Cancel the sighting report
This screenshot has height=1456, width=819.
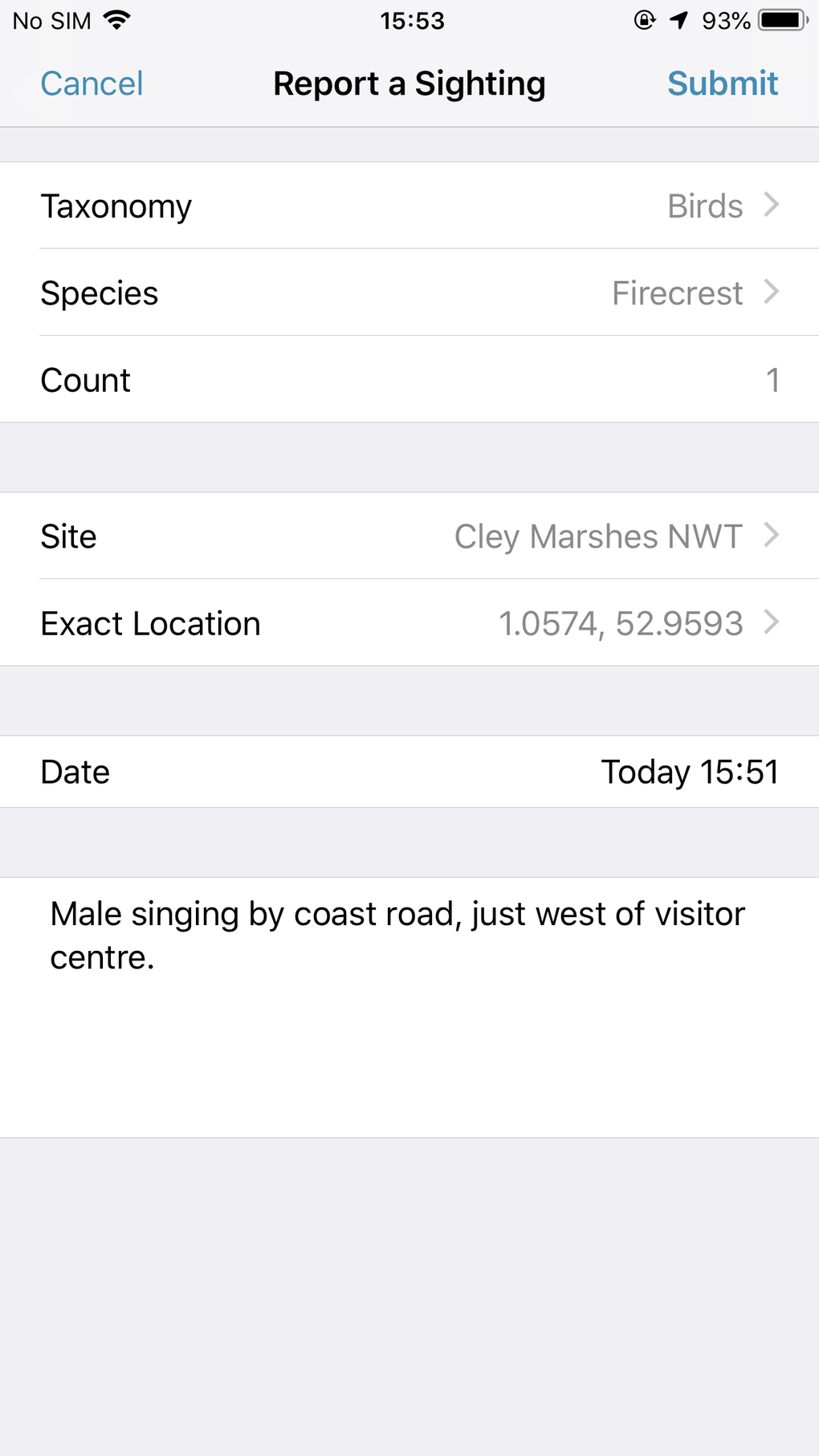(92, 84)
